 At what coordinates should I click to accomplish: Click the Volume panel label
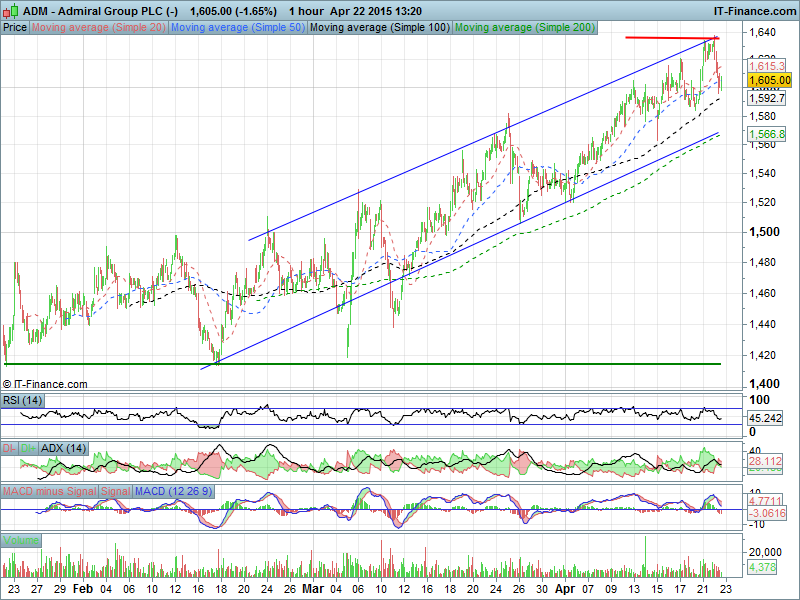(x=21, y=540)
